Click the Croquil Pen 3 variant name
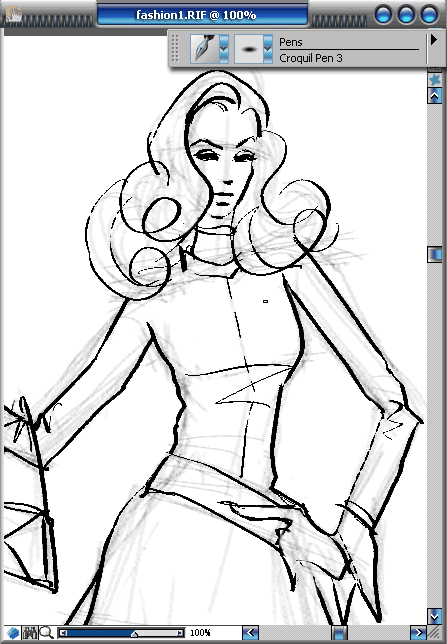The height and width of the screenshot is (644, 447). [311, 58]
